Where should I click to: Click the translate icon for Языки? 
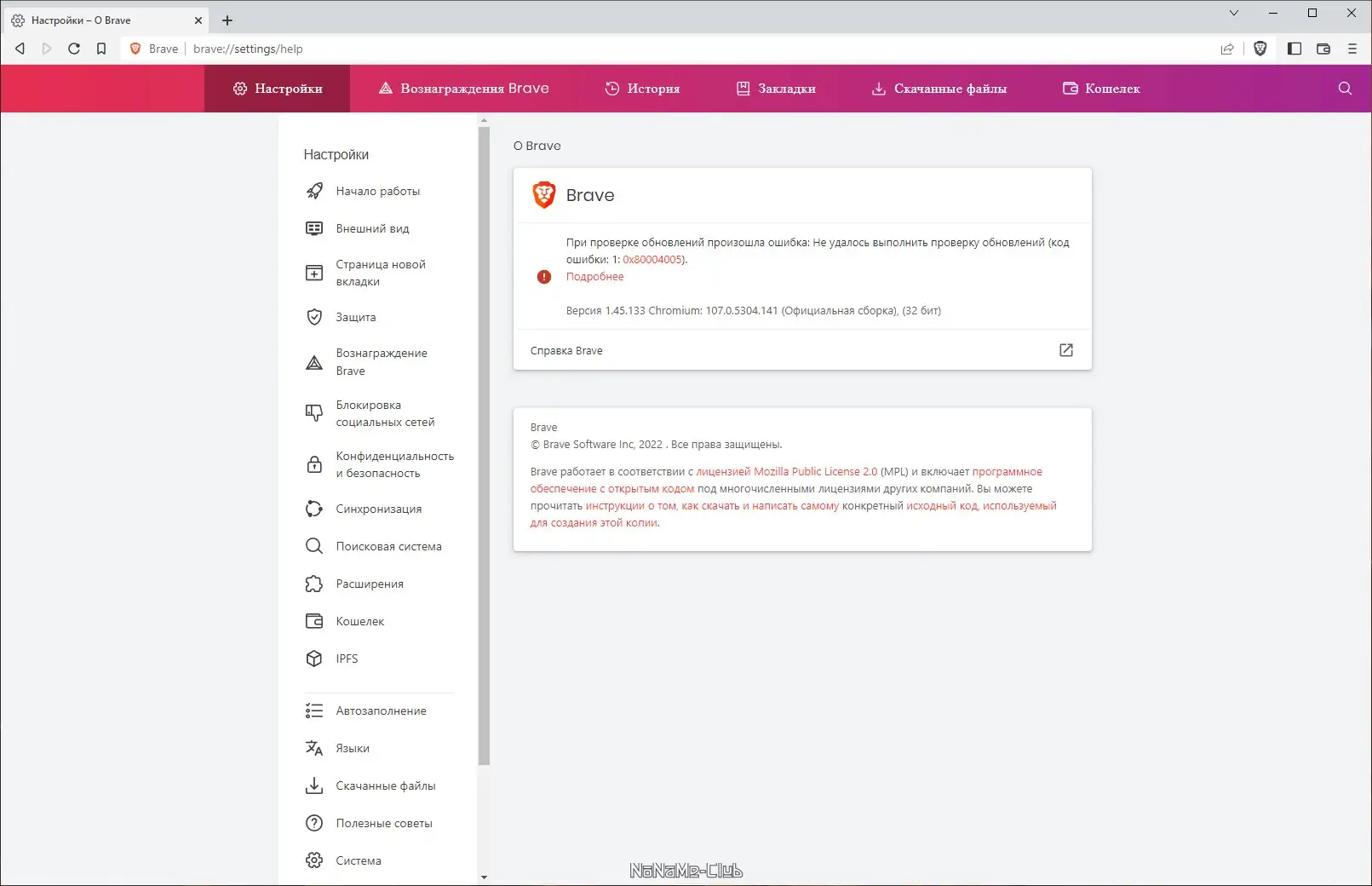point(314,748)
